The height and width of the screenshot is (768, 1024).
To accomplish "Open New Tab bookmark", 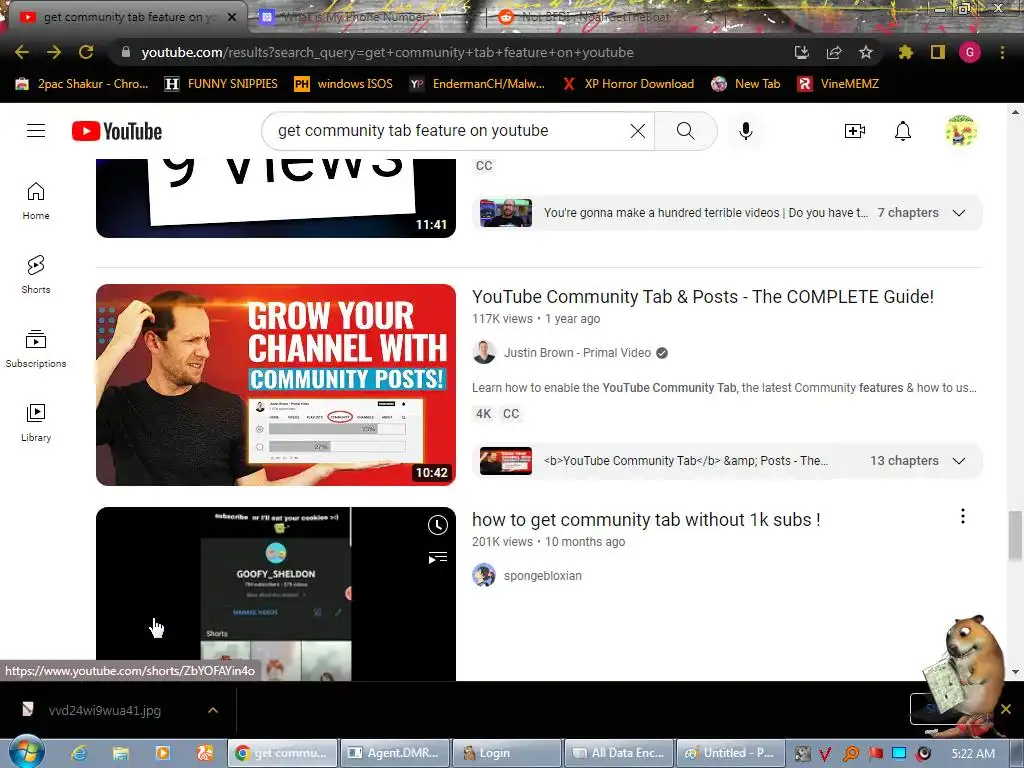I will (746, 84).
